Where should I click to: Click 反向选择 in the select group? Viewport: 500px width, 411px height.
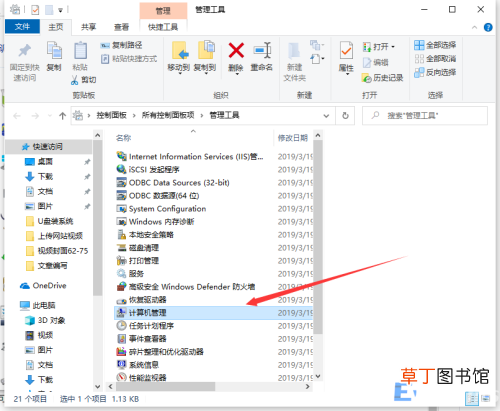pyautogui.click(x=435, y=72)
